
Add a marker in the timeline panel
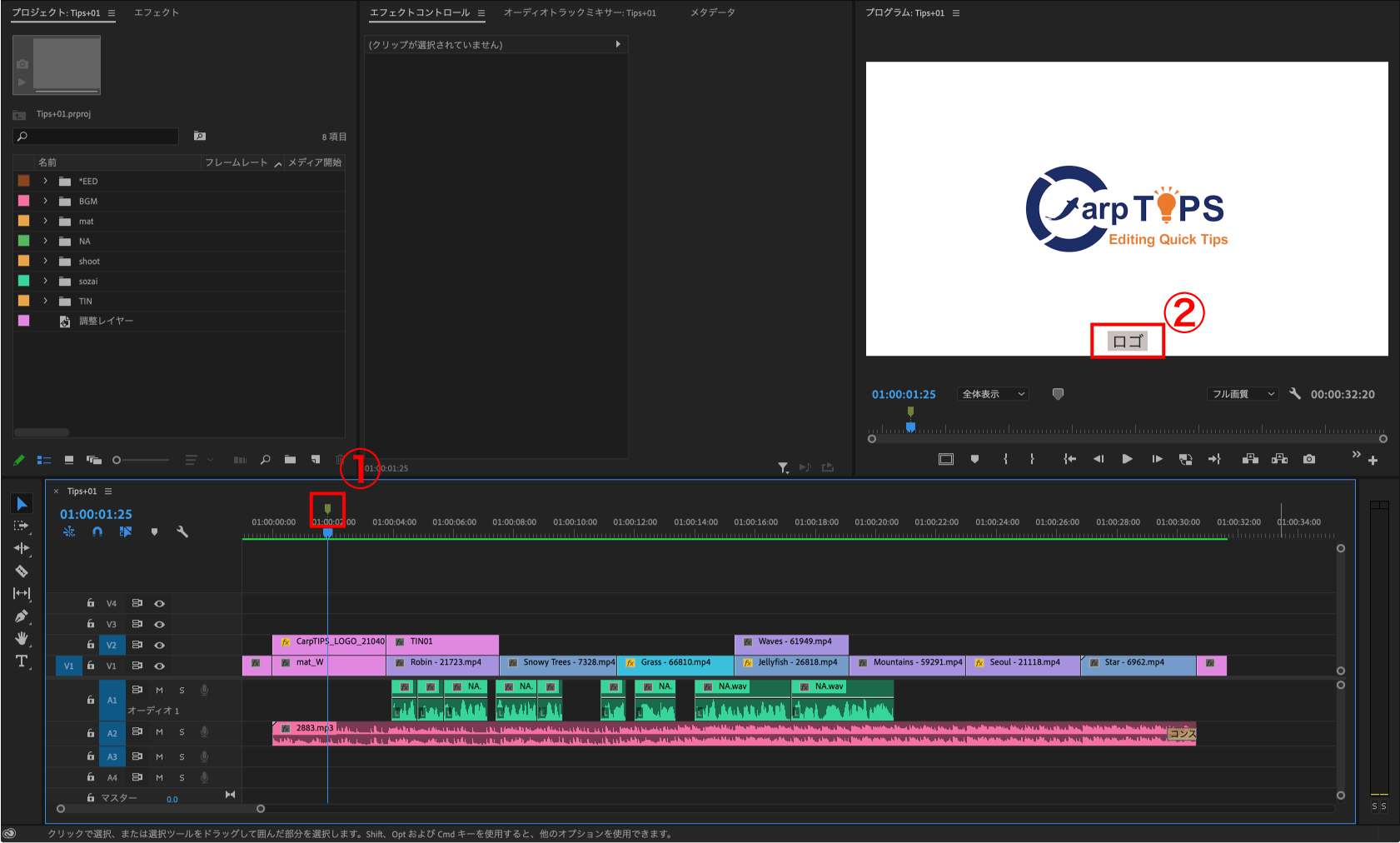(x=154, y=531)
